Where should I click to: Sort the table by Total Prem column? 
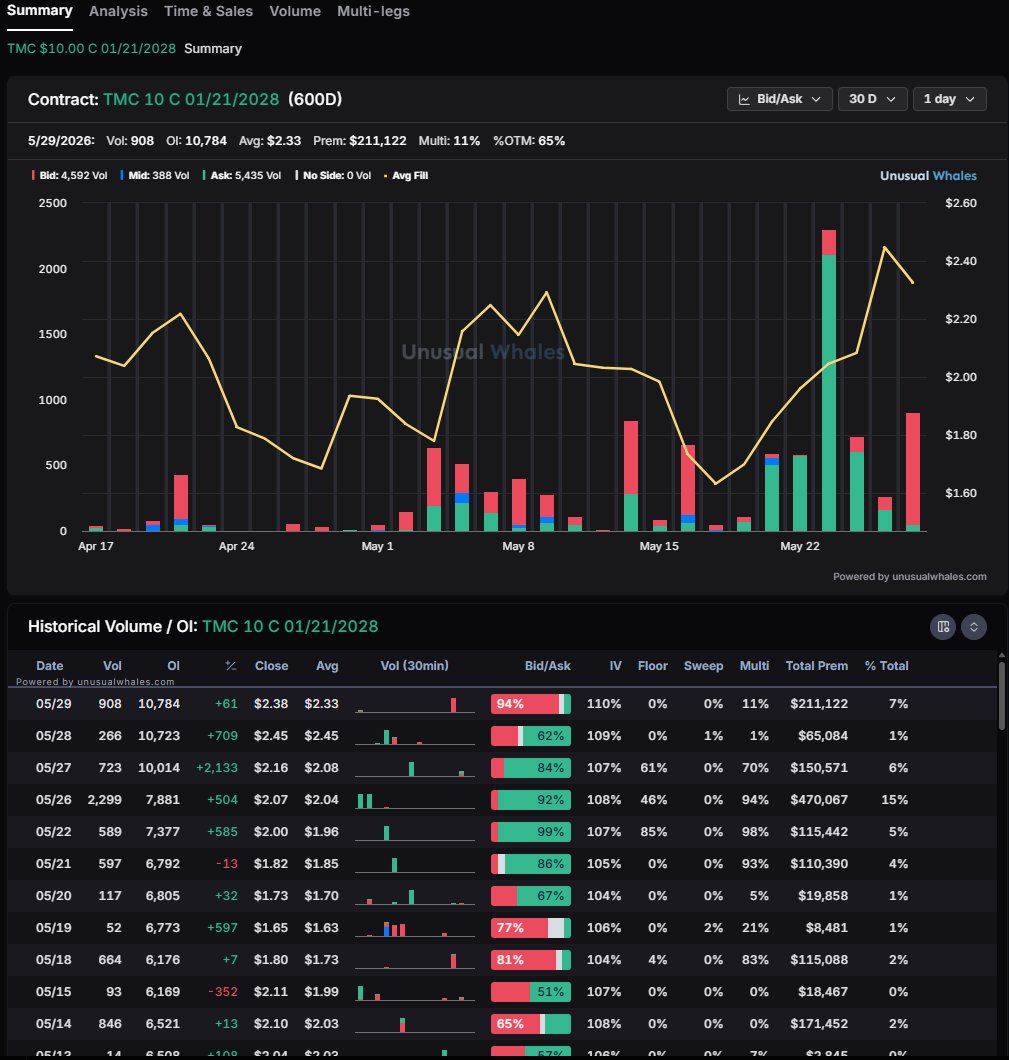(816, 666)
